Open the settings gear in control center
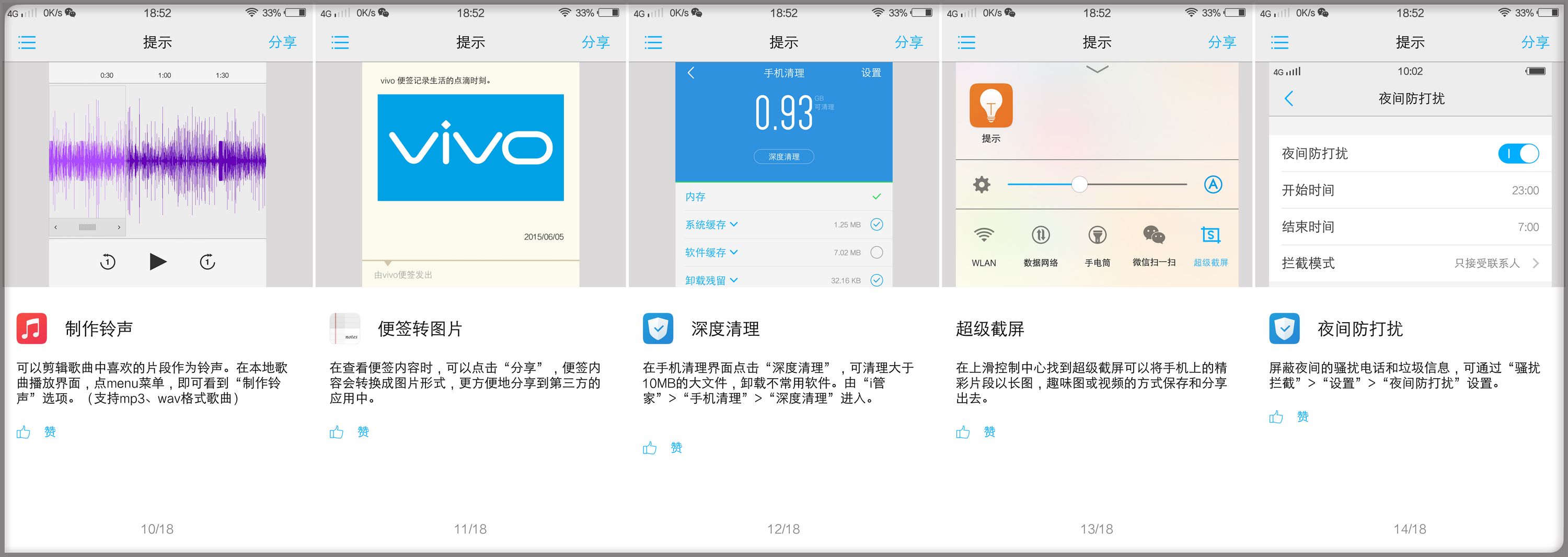Screen dimensions: 1568x557 coord(982,184)
